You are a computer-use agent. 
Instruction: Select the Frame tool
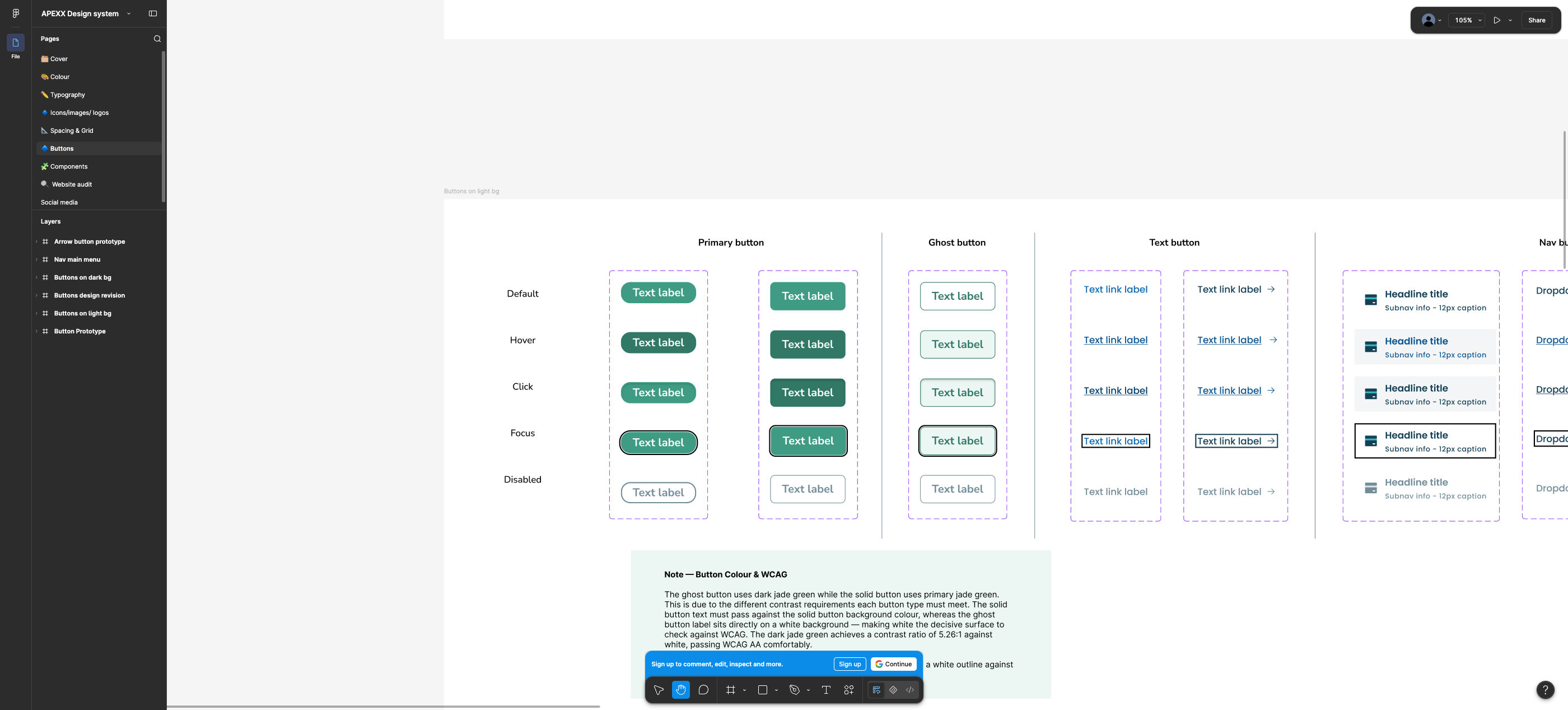coord(730,690)
